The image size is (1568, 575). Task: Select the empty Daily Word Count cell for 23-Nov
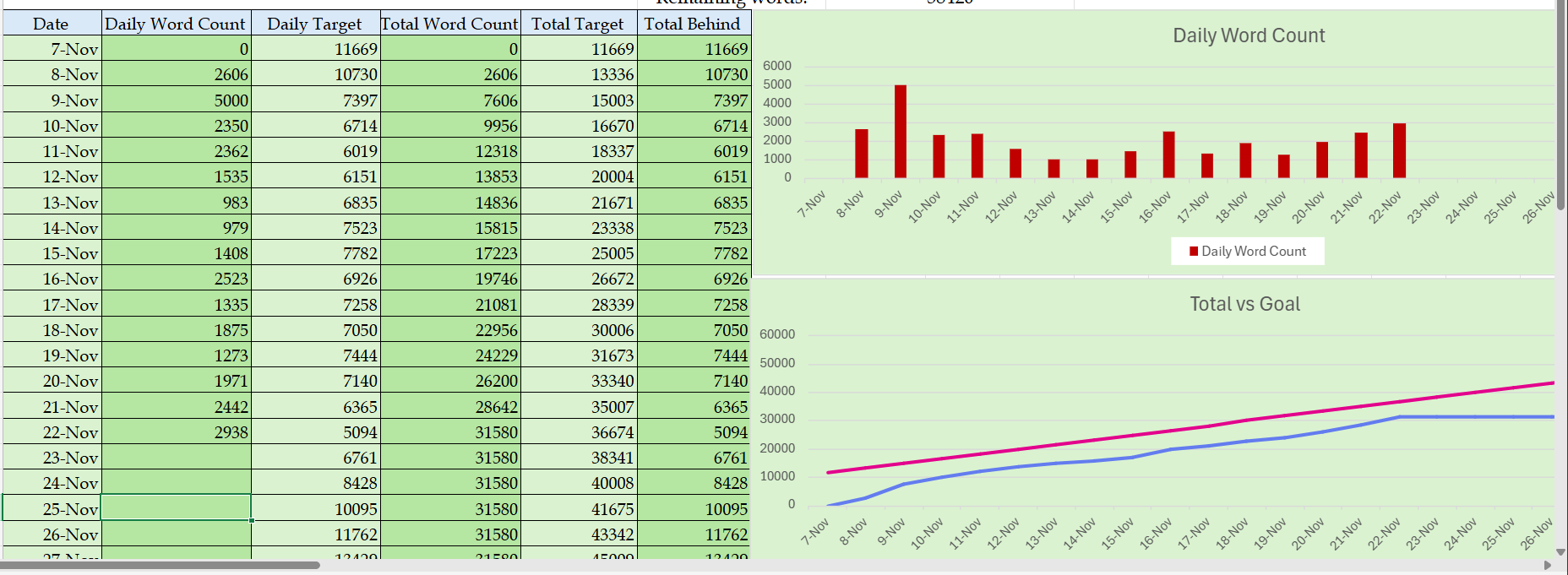(x=176, y=458)
